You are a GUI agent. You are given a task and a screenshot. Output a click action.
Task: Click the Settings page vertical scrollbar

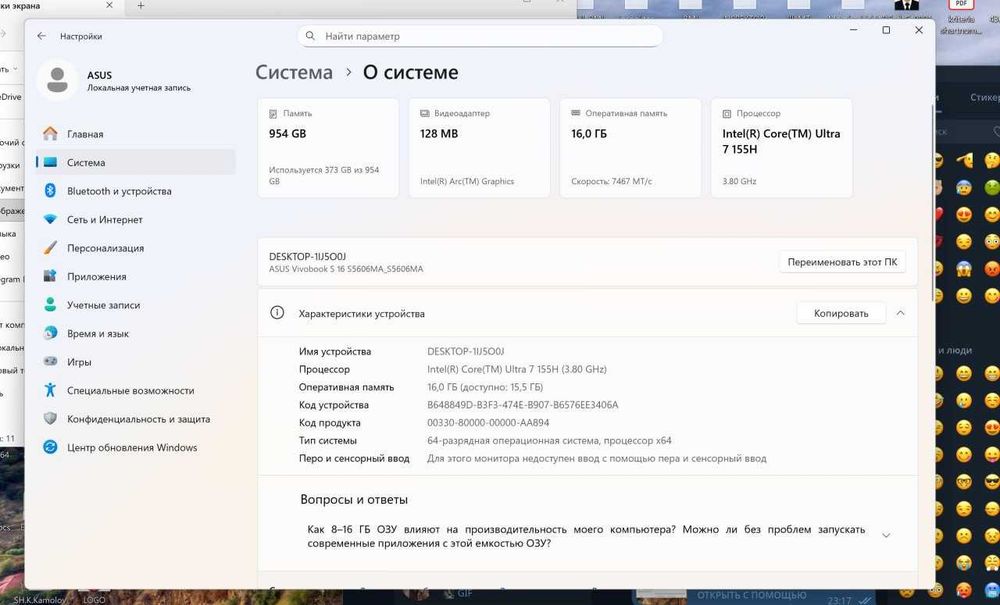tap(932, 203)
